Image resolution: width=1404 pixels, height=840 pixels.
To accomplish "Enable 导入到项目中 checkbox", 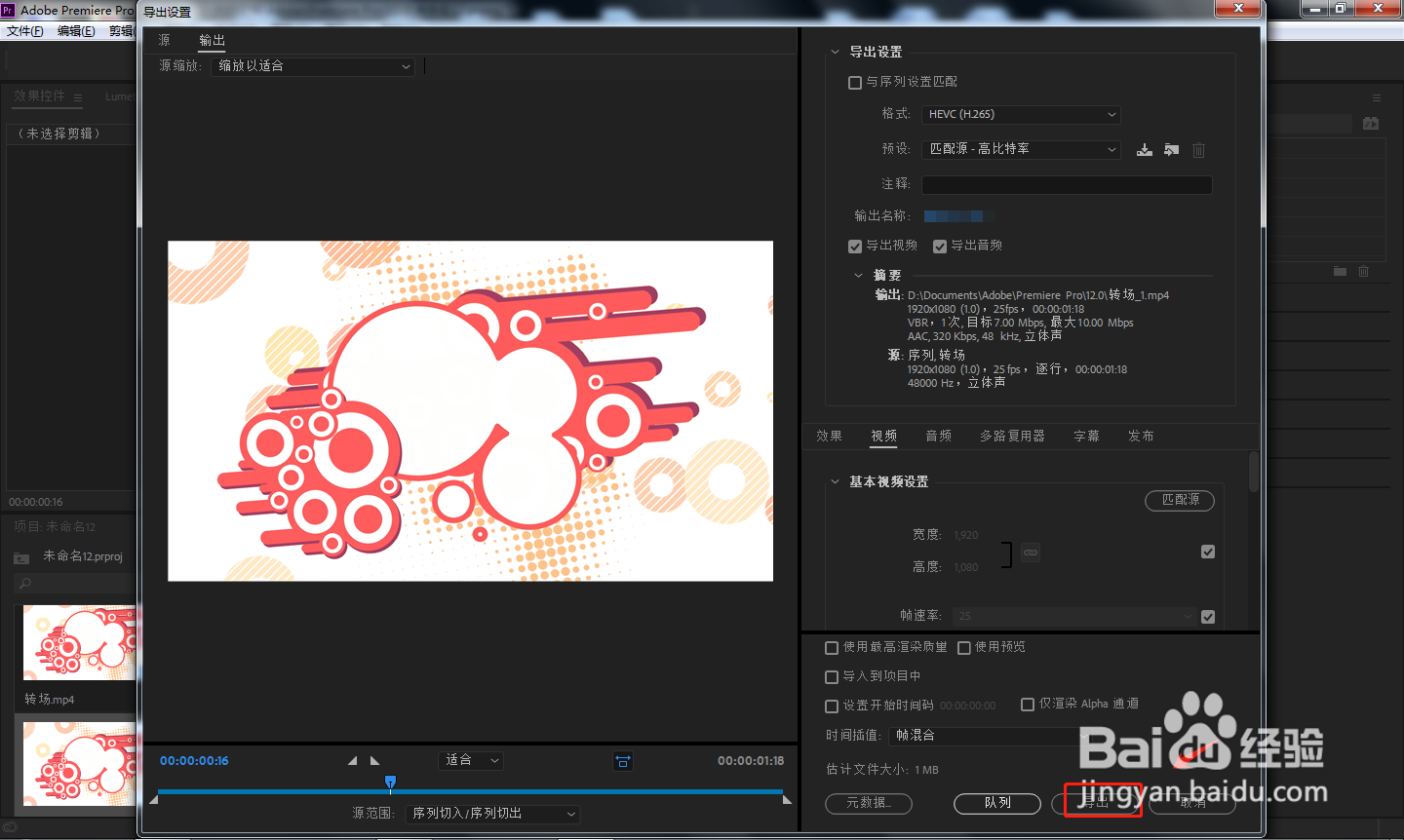I will coord(832,677).
